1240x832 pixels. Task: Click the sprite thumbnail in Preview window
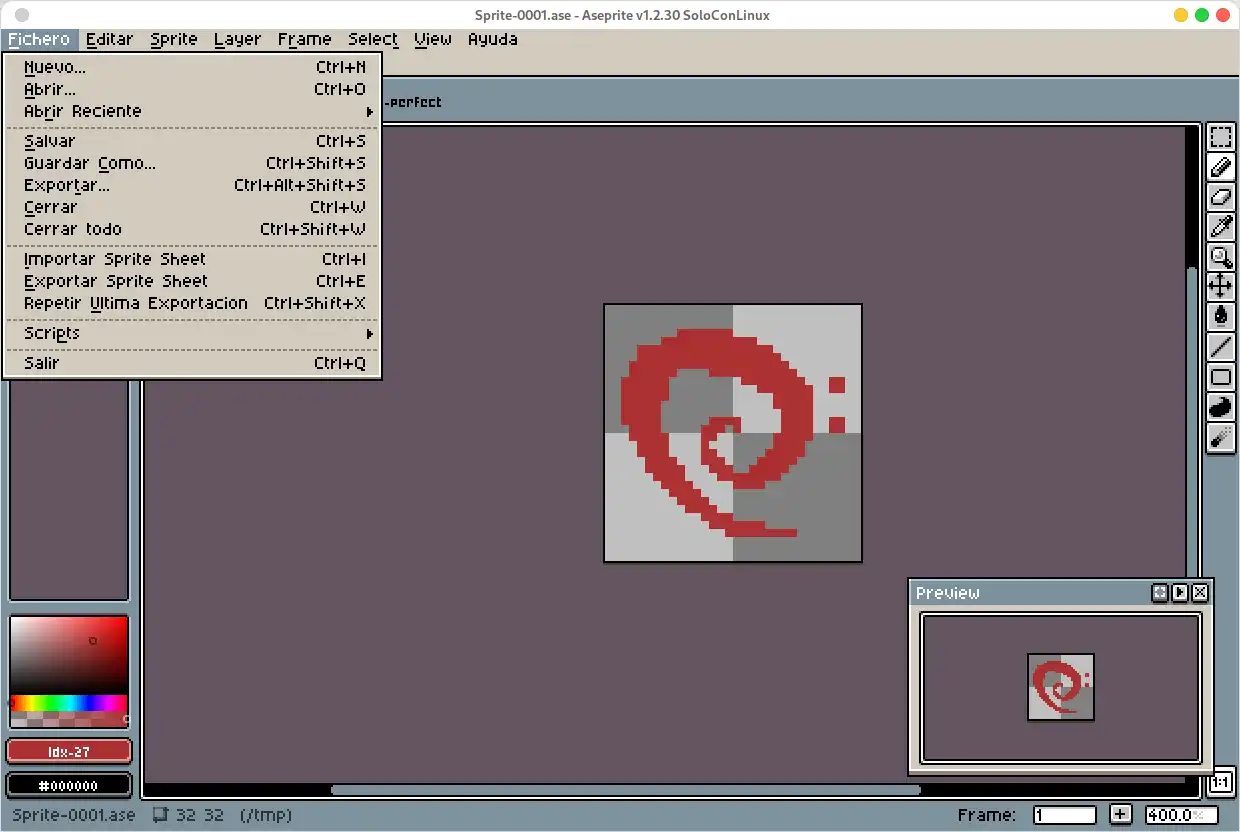[1061, 687]
